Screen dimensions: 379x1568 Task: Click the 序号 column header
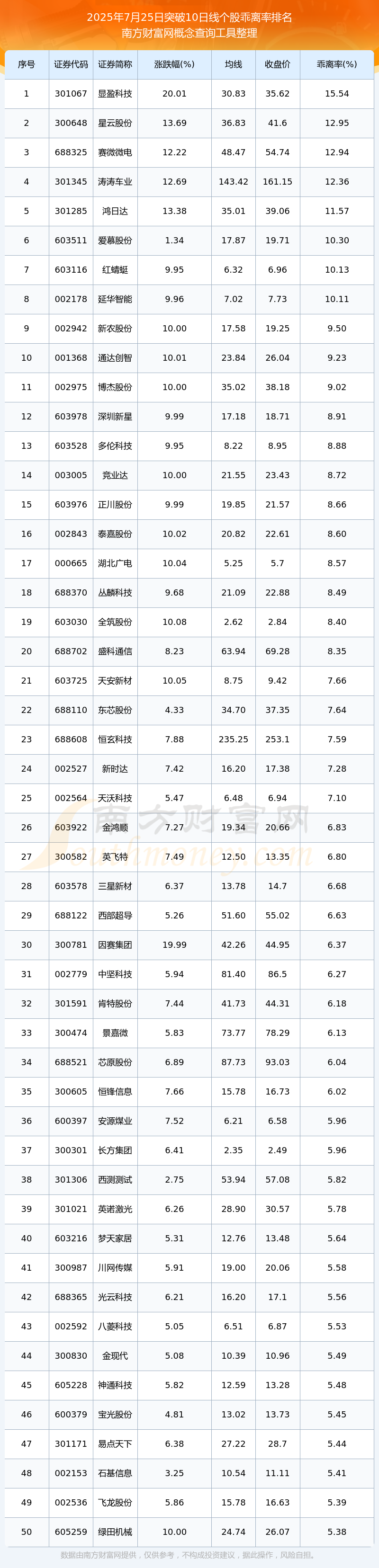26,64
